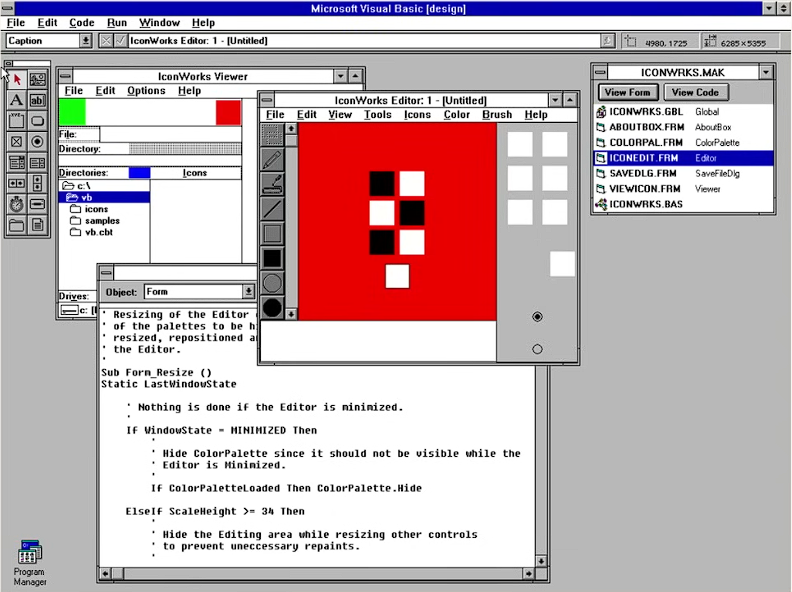Open the Icons menu in IconWorks Editor
The width and height of the screenshot is (792, 592).
click(417, 115)
